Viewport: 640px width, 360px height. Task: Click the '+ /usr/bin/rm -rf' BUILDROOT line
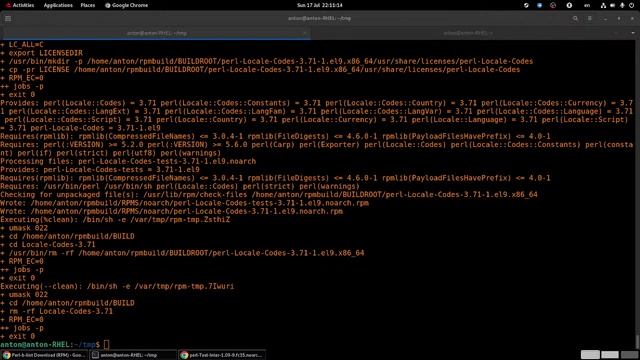click(182, 253)
